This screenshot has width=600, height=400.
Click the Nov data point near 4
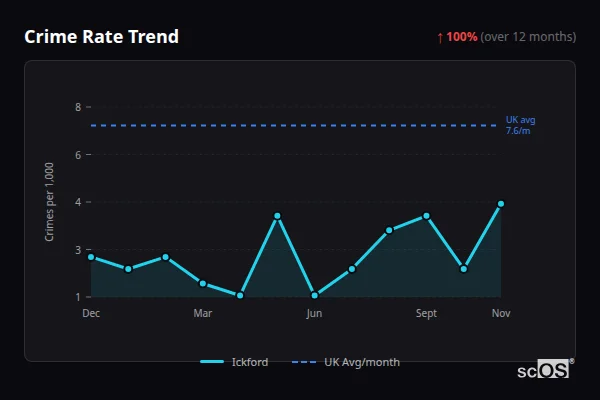point(501,204)
